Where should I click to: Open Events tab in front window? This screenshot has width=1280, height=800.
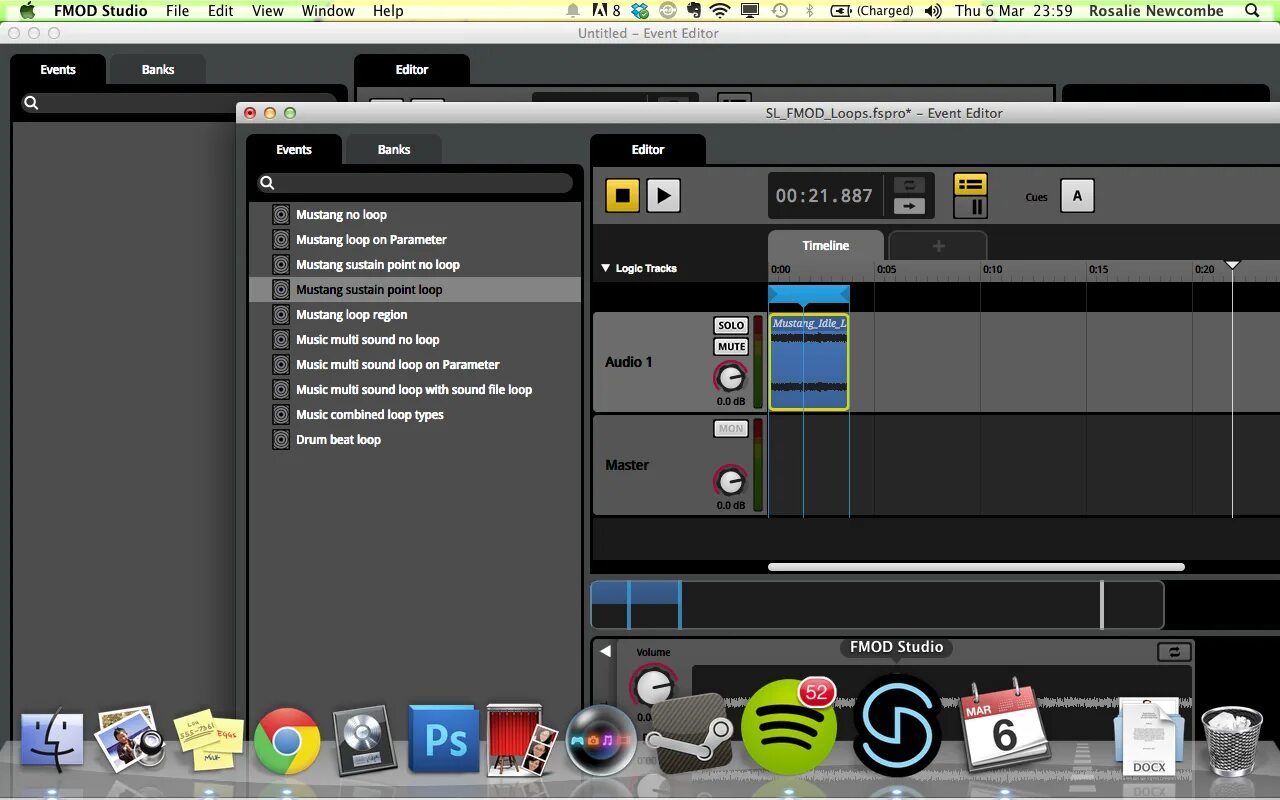294,149
